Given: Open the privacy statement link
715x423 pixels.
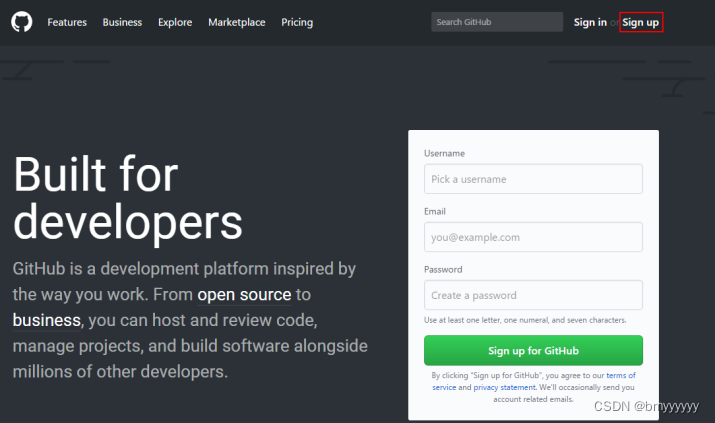Looking at the screenshot, I should coord(505,387).
